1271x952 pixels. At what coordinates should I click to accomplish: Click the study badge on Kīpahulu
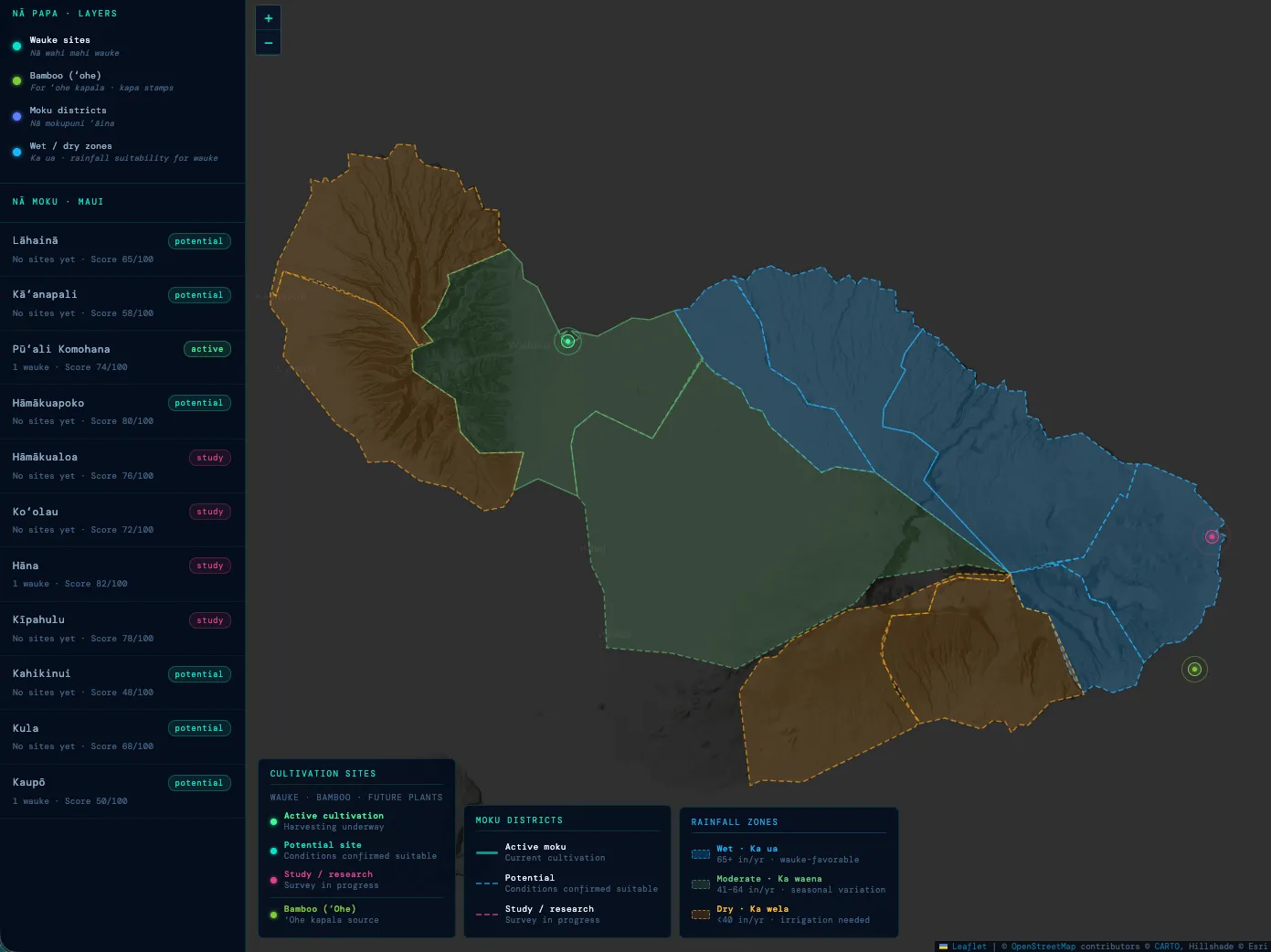210,620
